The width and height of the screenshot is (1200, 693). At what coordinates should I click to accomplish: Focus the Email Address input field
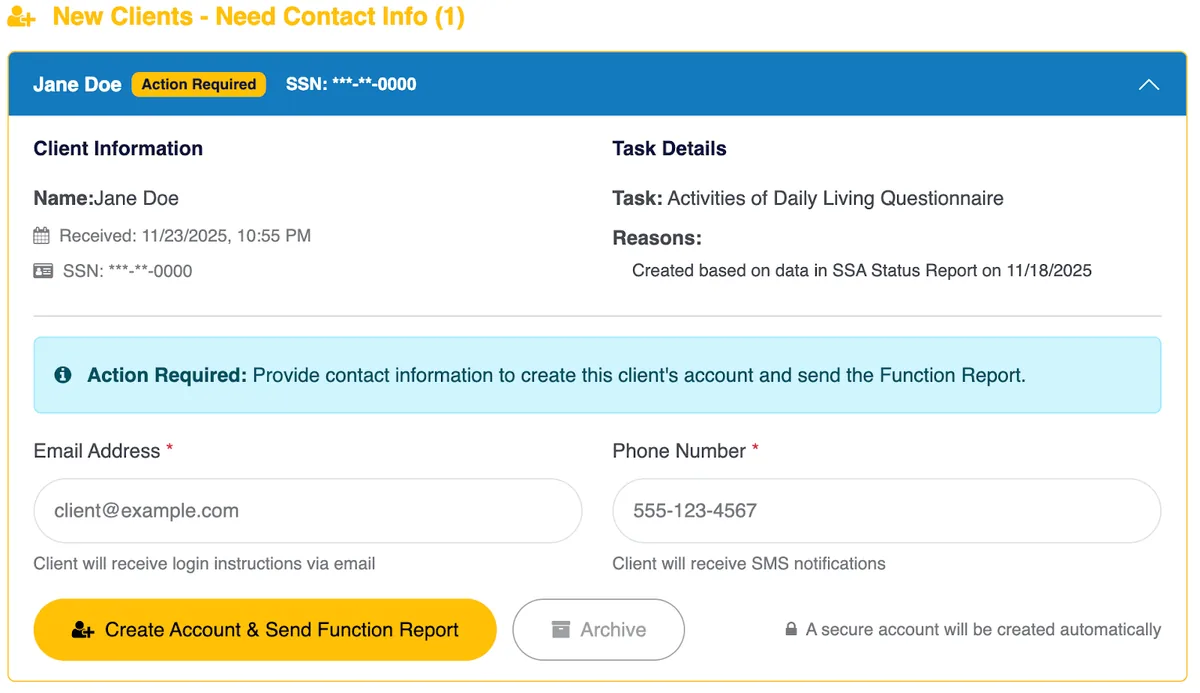point(307,511)
